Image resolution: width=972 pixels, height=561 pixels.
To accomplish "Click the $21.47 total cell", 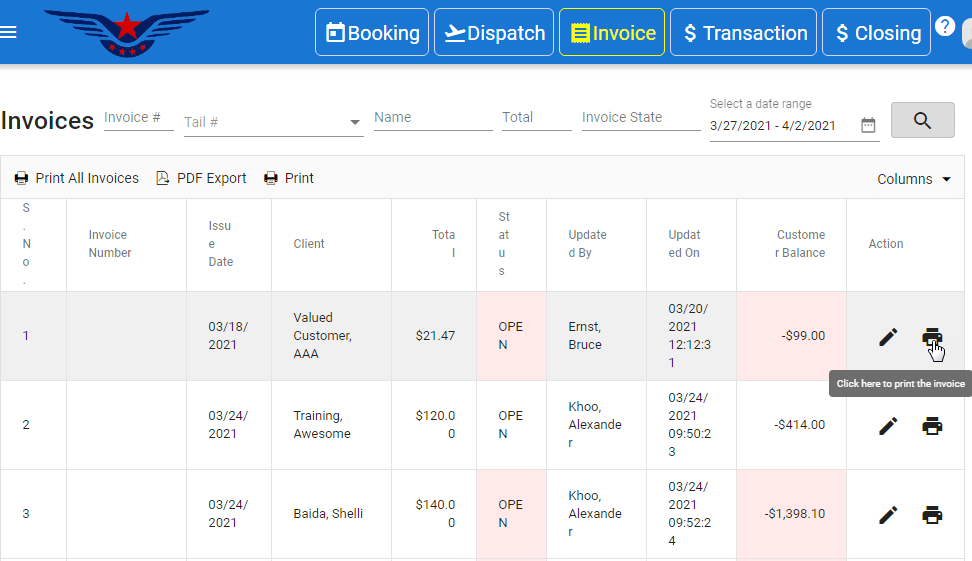I will coord(435,335).
